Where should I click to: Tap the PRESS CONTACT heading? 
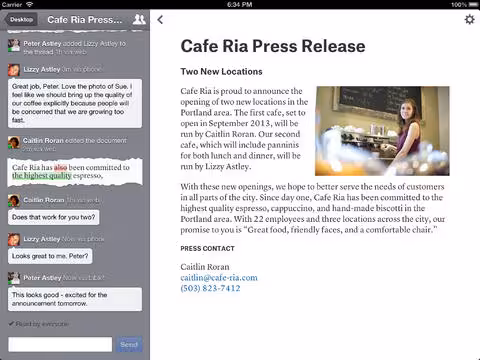click(x=207, y=249)
